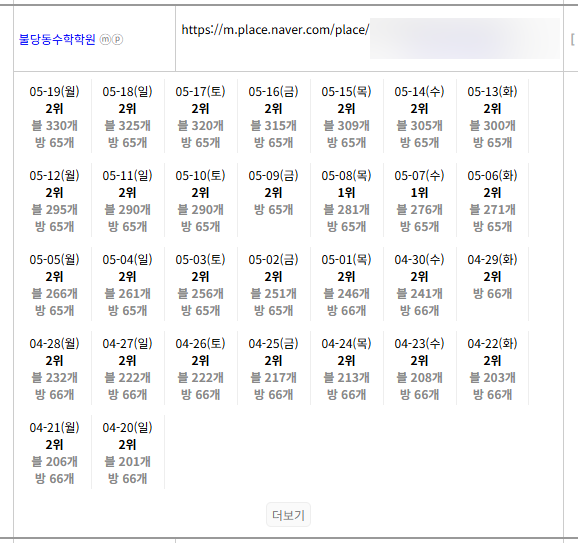The image size is (578, 543).
Task: Click the 블 330개 count under 05-19
Action: pos(55,126)
